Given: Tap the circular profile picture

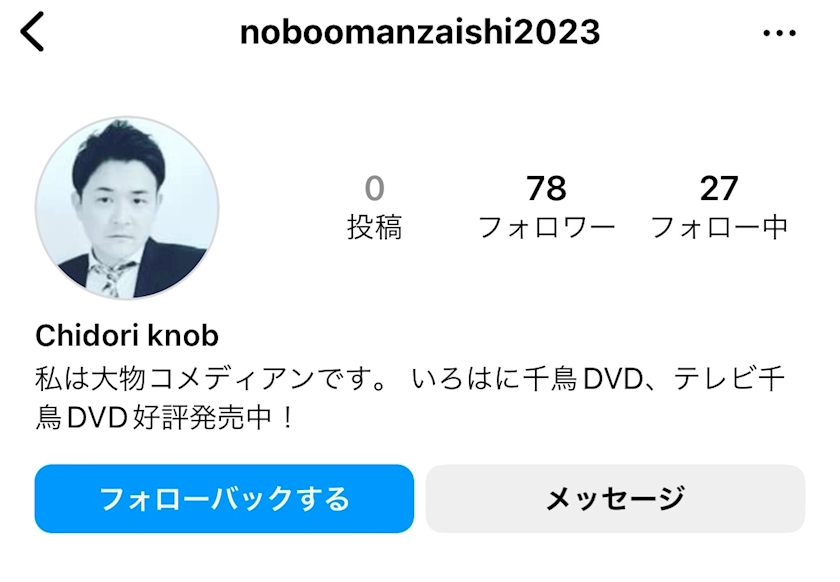Looking at the screenshot, I should coord(127,208).
